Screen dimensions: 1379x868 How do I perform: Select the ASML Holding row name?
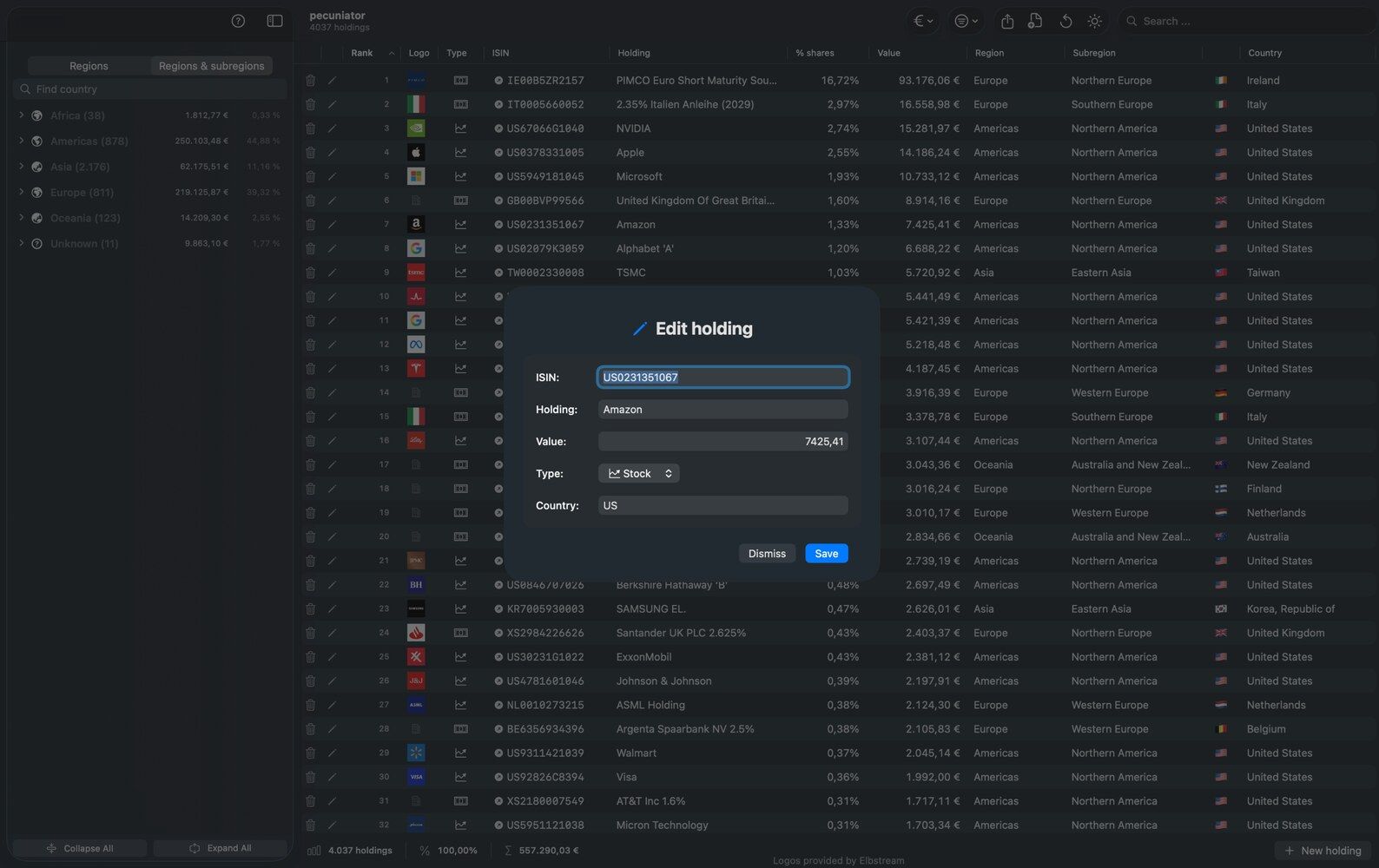pos(650,706)
